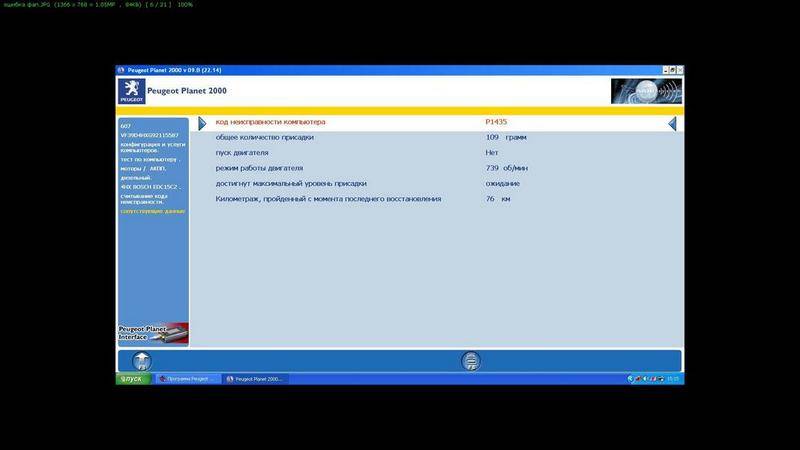Select the 'пуск двигателя' row

241,153
